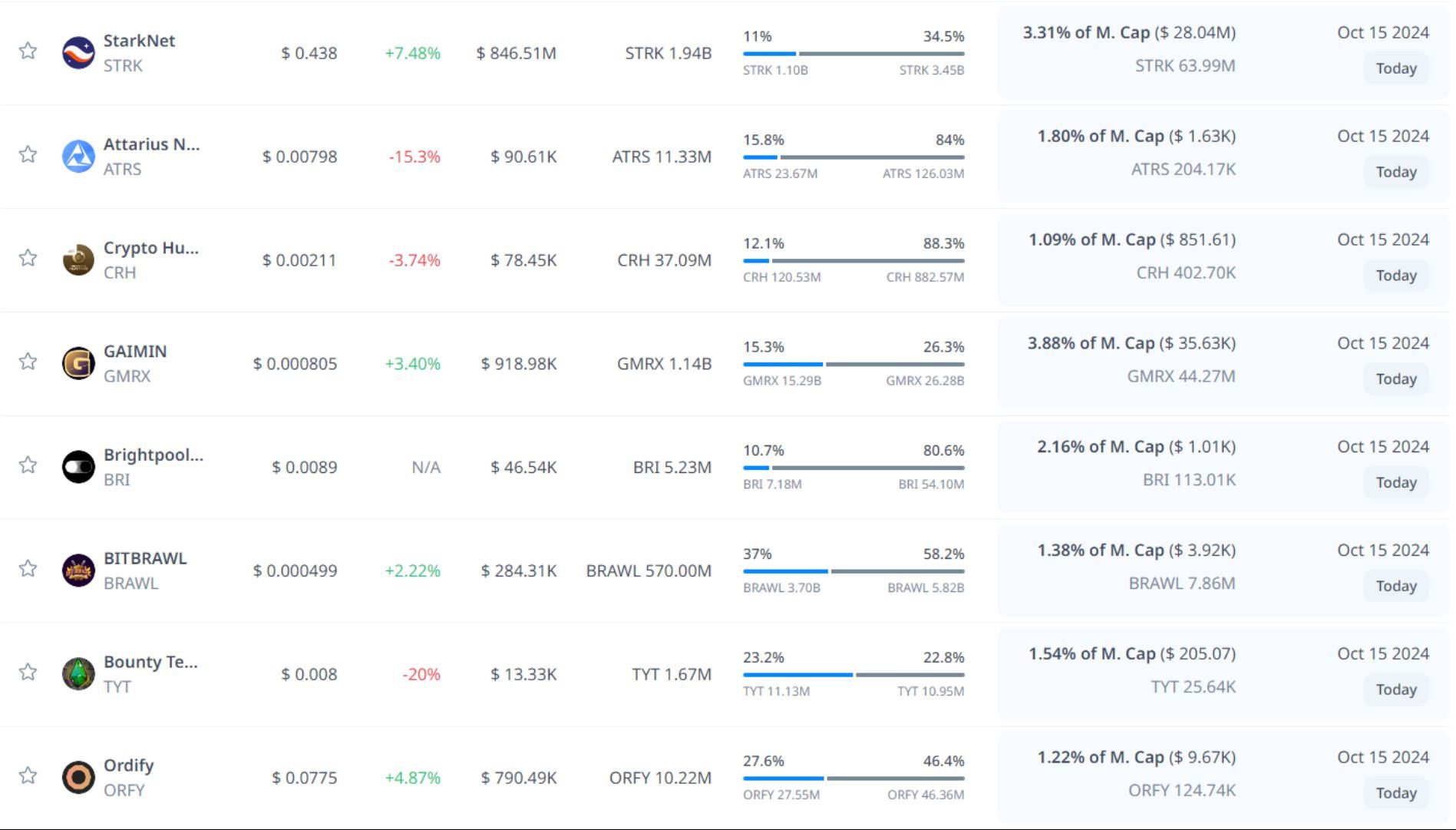Toggle favorite star for StarkNet
1456x830 pixels.
28,51
